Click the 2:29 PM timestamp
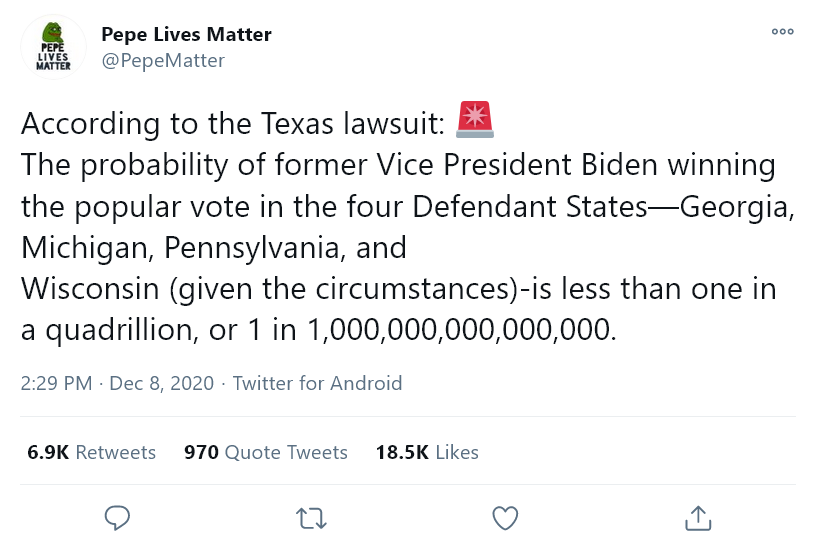 coord(56,383)
